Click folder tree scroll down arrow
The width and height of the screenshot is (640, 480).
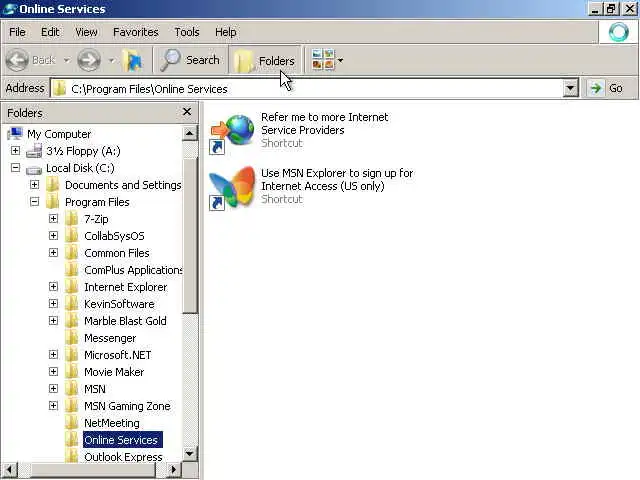pyautogui.click(x=189, y=453)
